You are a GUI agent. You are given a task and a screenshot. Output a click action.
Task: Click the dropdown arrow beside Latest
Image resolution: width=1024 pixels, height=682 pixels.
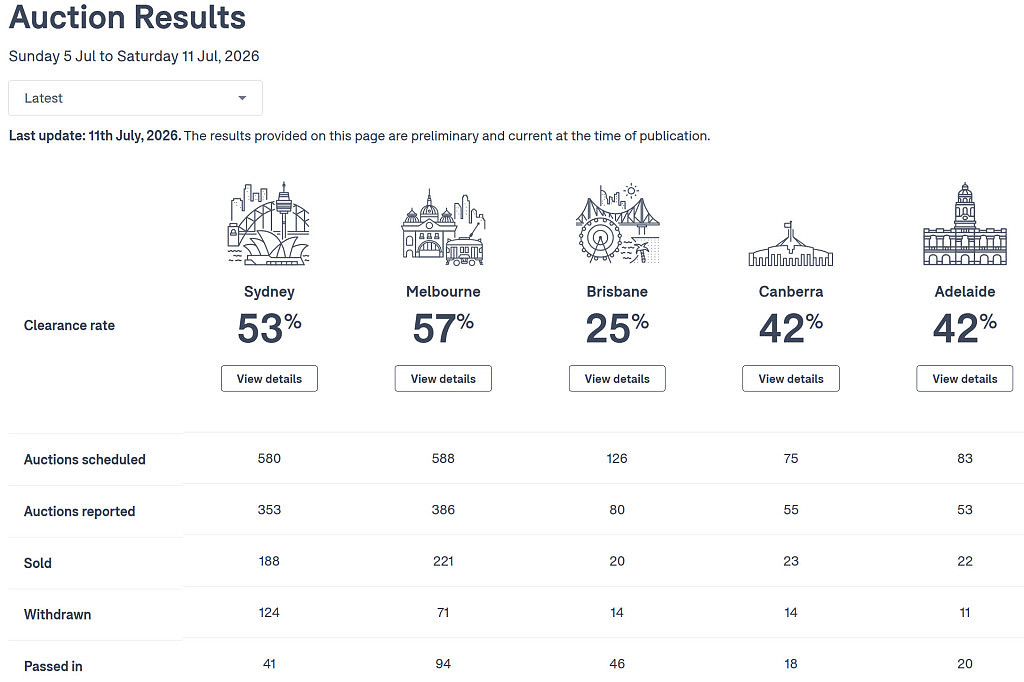click(242, 98)
